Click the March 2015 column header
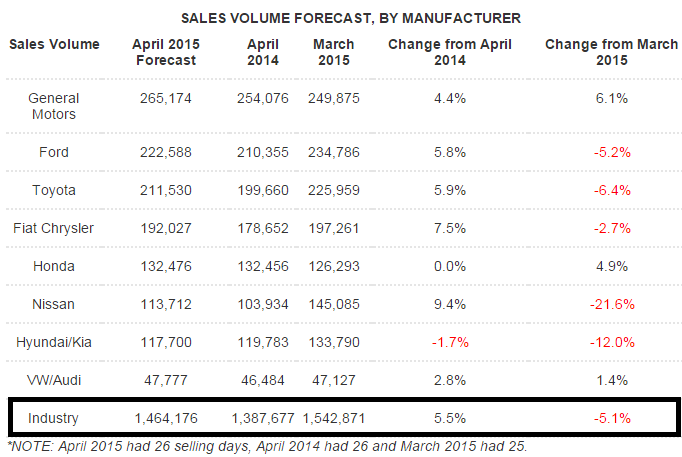 point(334,52)
